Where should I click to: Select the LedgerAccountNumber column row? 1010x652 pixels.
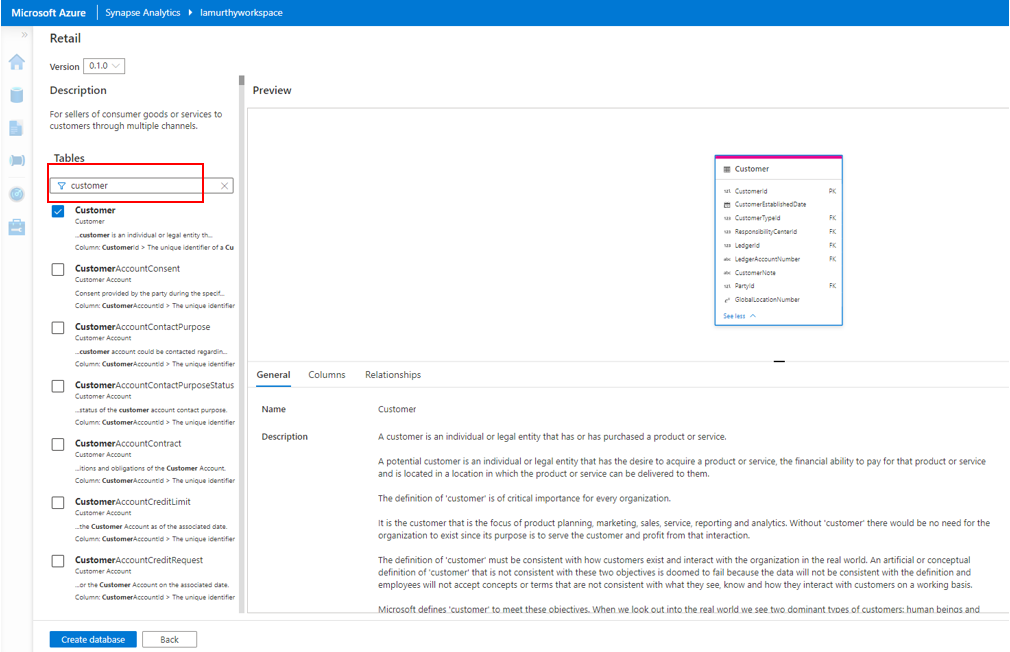[778, 259]
